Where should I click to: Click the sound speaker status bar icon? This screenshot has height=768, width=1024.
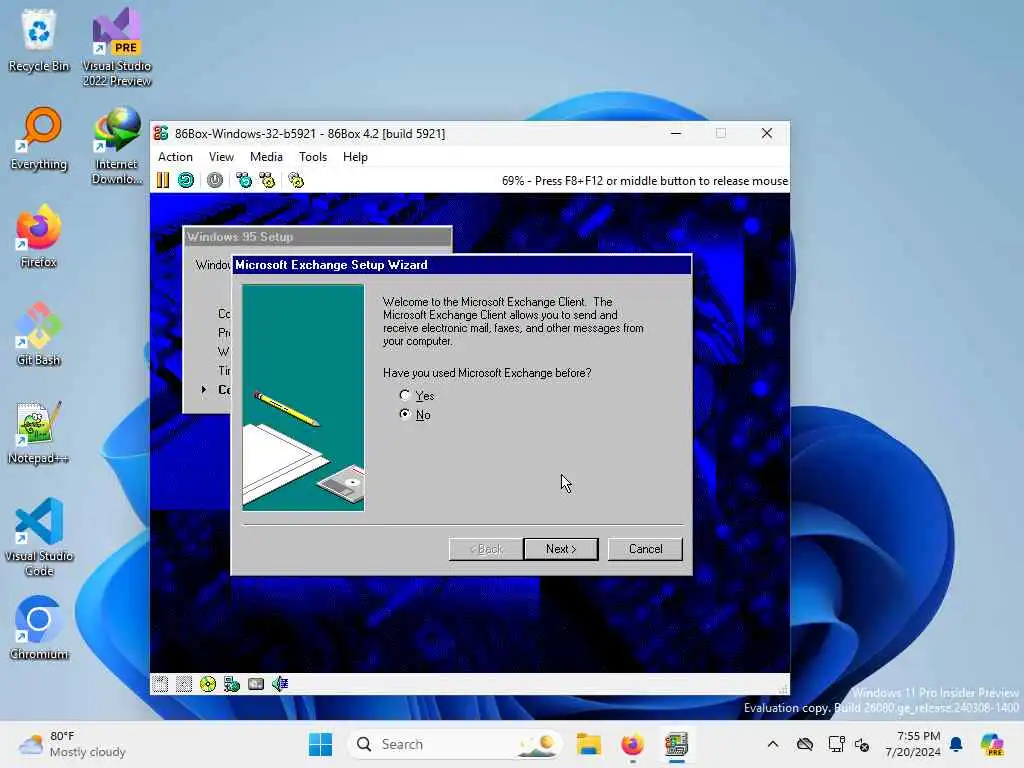pyautogui.click(x=280, y=684)
